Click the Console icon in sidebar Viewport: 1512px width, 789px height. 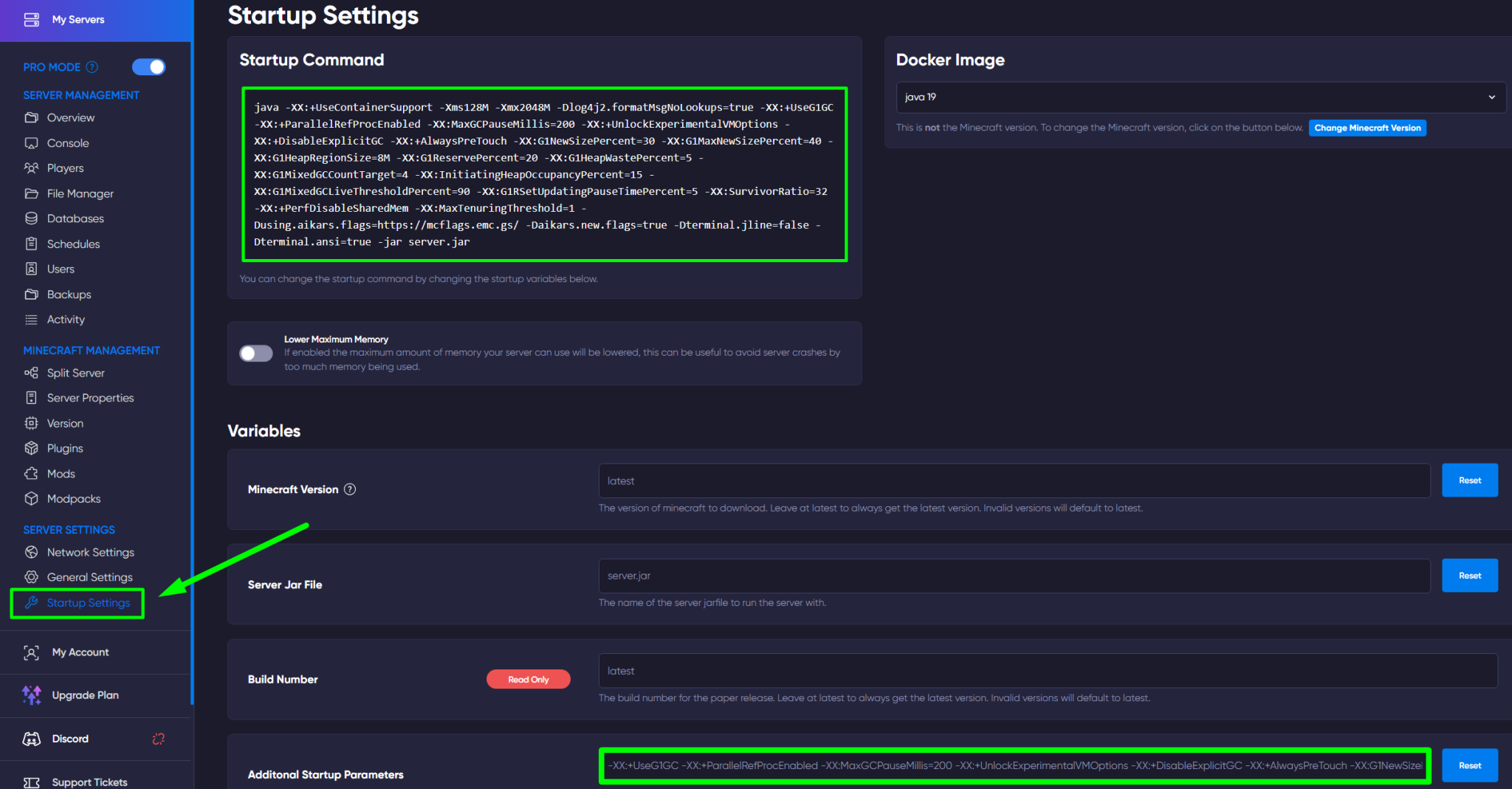31,143
